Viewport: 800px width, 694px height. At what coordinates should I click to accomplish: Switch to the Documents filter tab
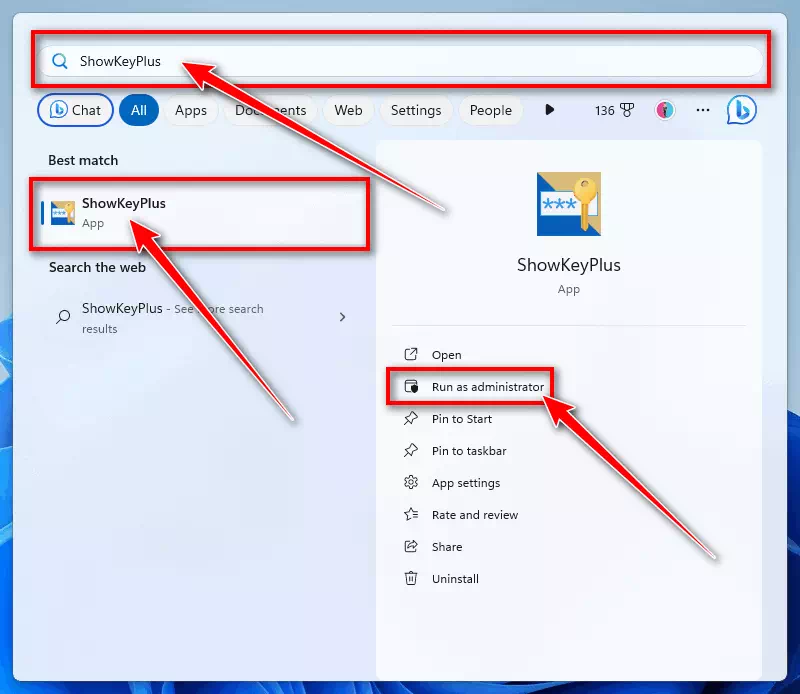270,110
